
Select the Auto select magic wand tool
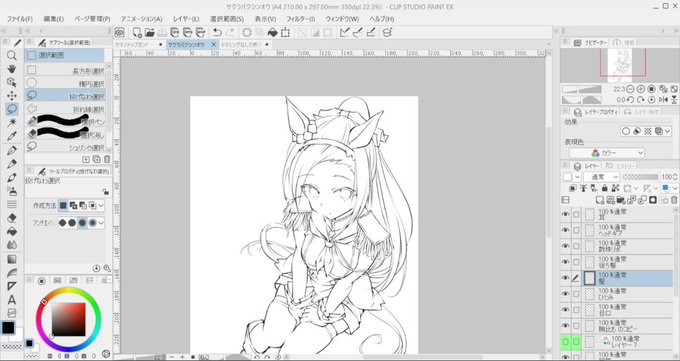[x=12, y=122]
